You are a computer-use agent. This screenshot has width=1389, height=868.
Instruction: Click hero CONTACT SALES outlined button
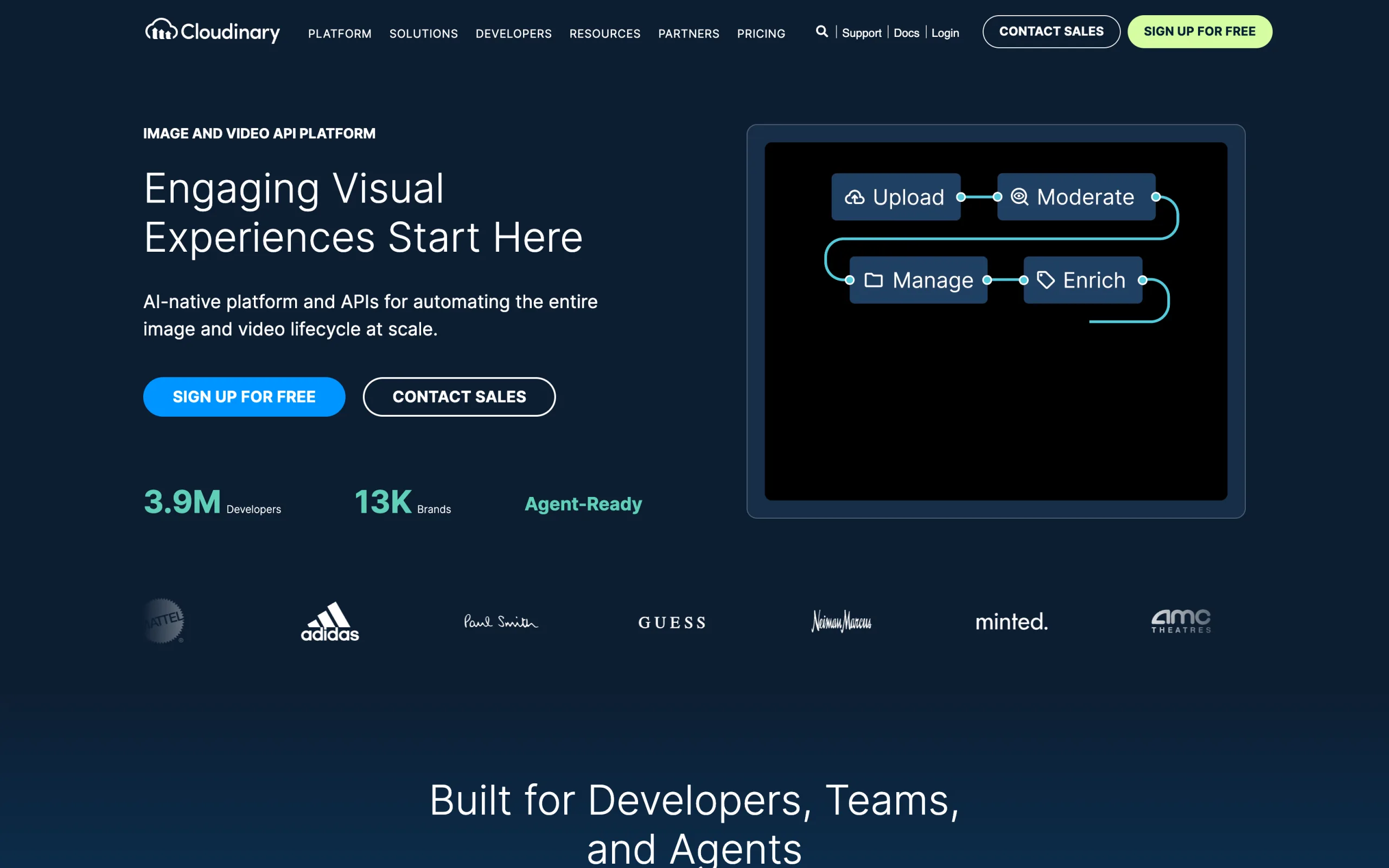pos(459,397)
